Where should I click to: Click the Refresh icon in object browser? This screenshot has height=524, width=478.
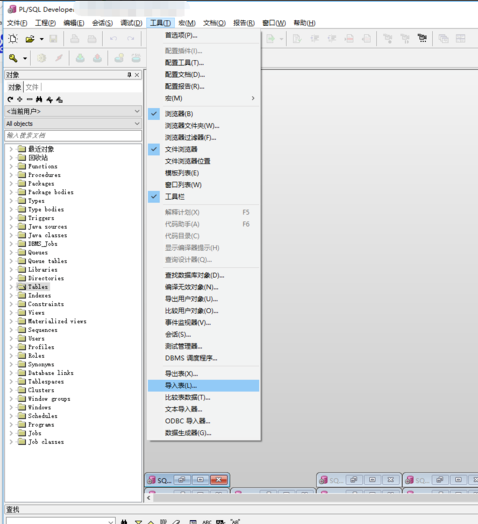coord(10,99)
